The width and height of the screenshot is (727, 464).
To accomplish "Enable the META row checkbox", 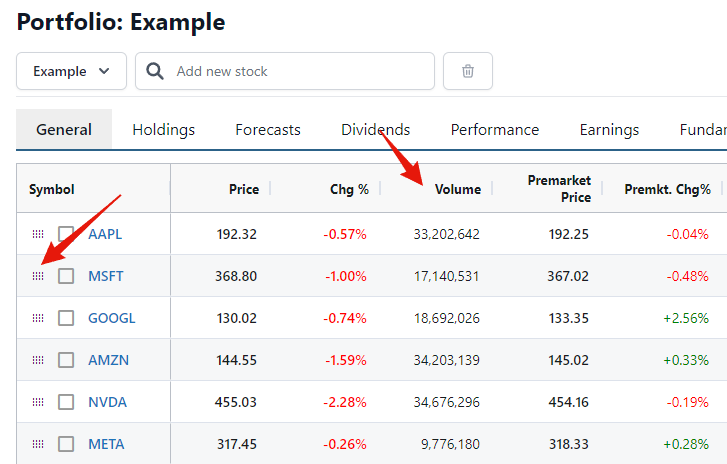I will [66, 444].
